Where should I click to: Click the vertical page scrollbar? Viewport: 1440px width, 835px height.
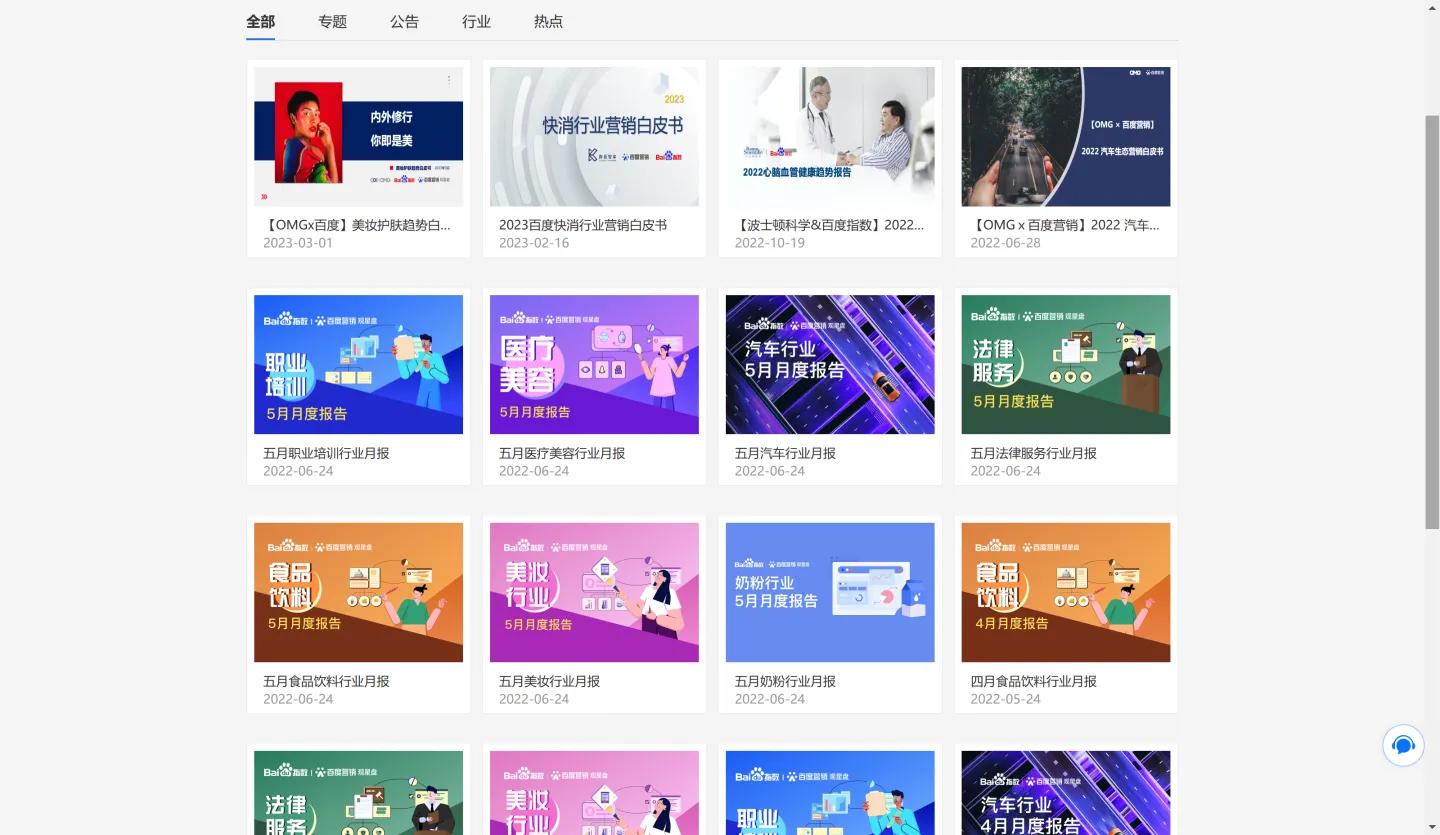click(x=1431, y=320)
